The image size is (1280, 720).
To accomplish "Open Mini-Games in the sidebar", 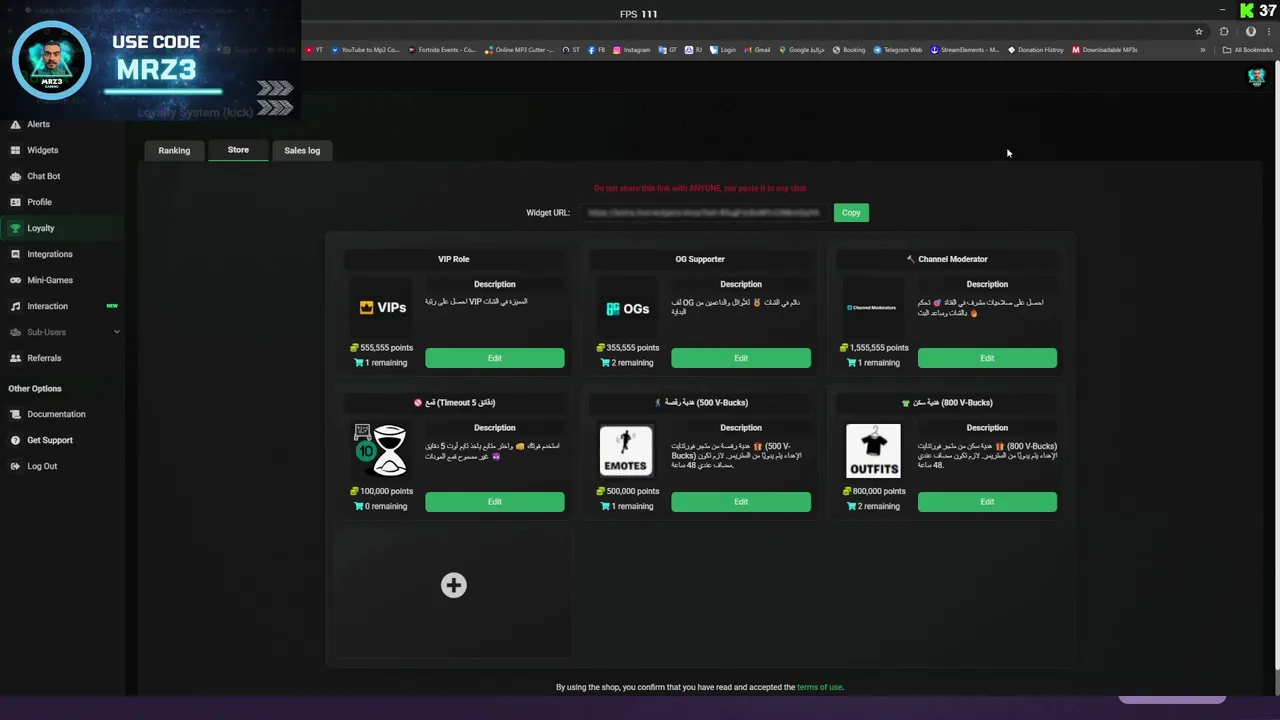I will tap(49, 280).
